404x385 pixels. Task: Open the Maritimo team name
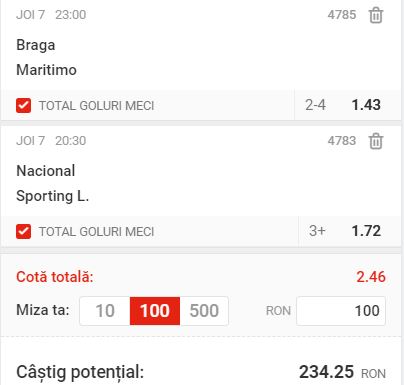(x=46, y=70)
